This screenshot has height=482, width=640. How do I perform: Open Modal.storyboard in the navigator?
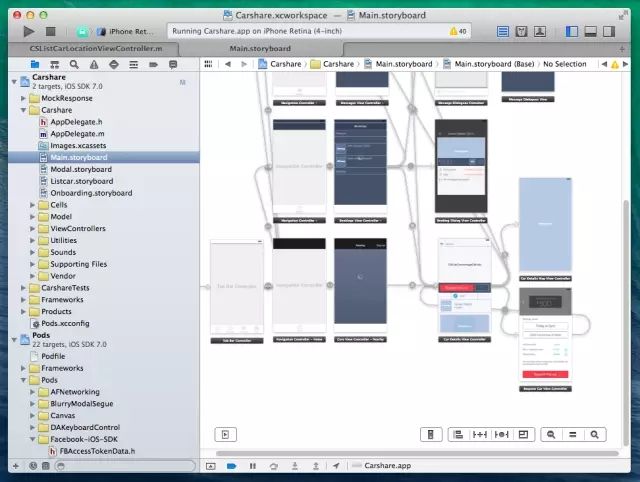click(x=81, y=169)
